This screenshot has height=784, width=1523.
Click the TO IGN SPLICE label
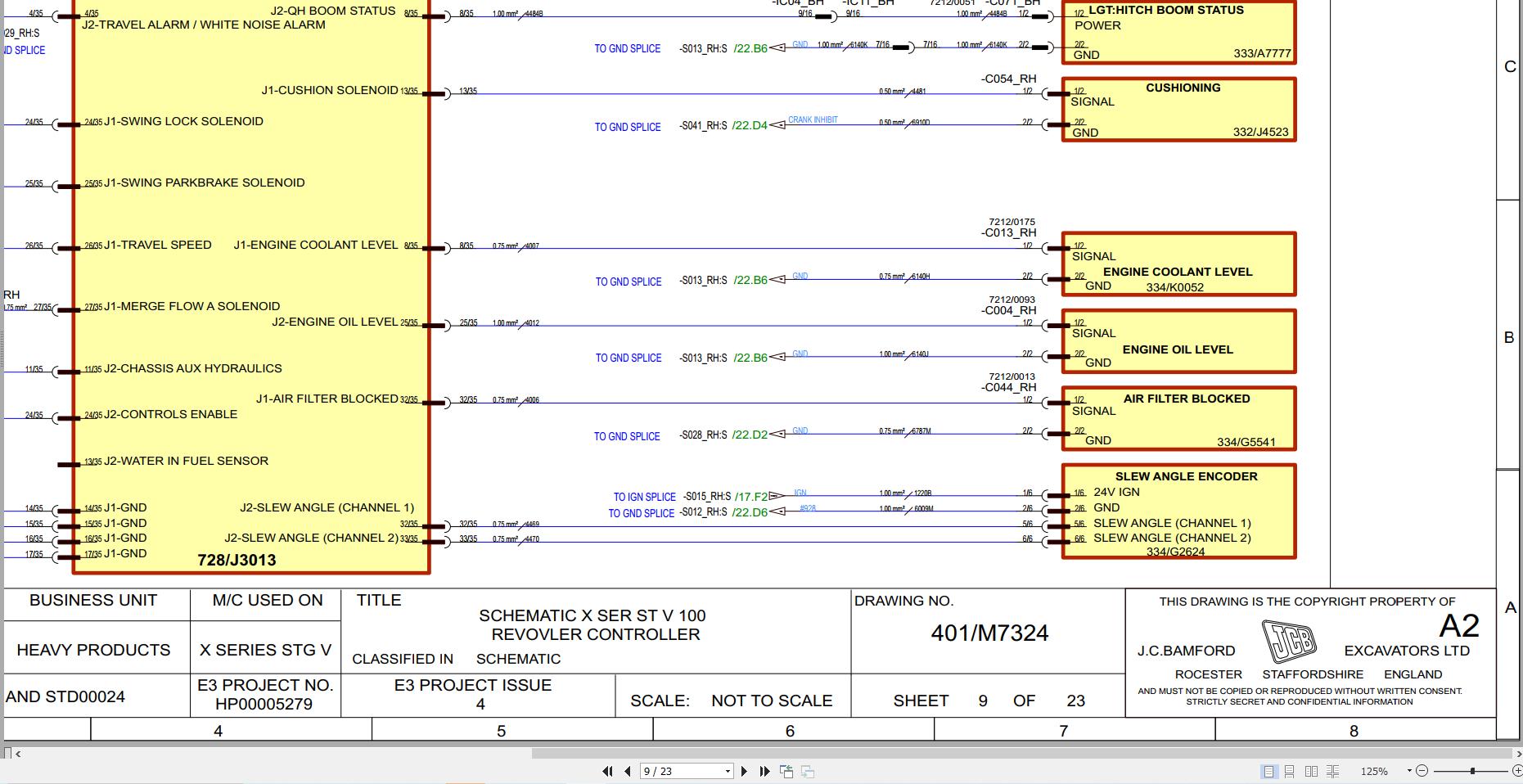click(645, 497)
